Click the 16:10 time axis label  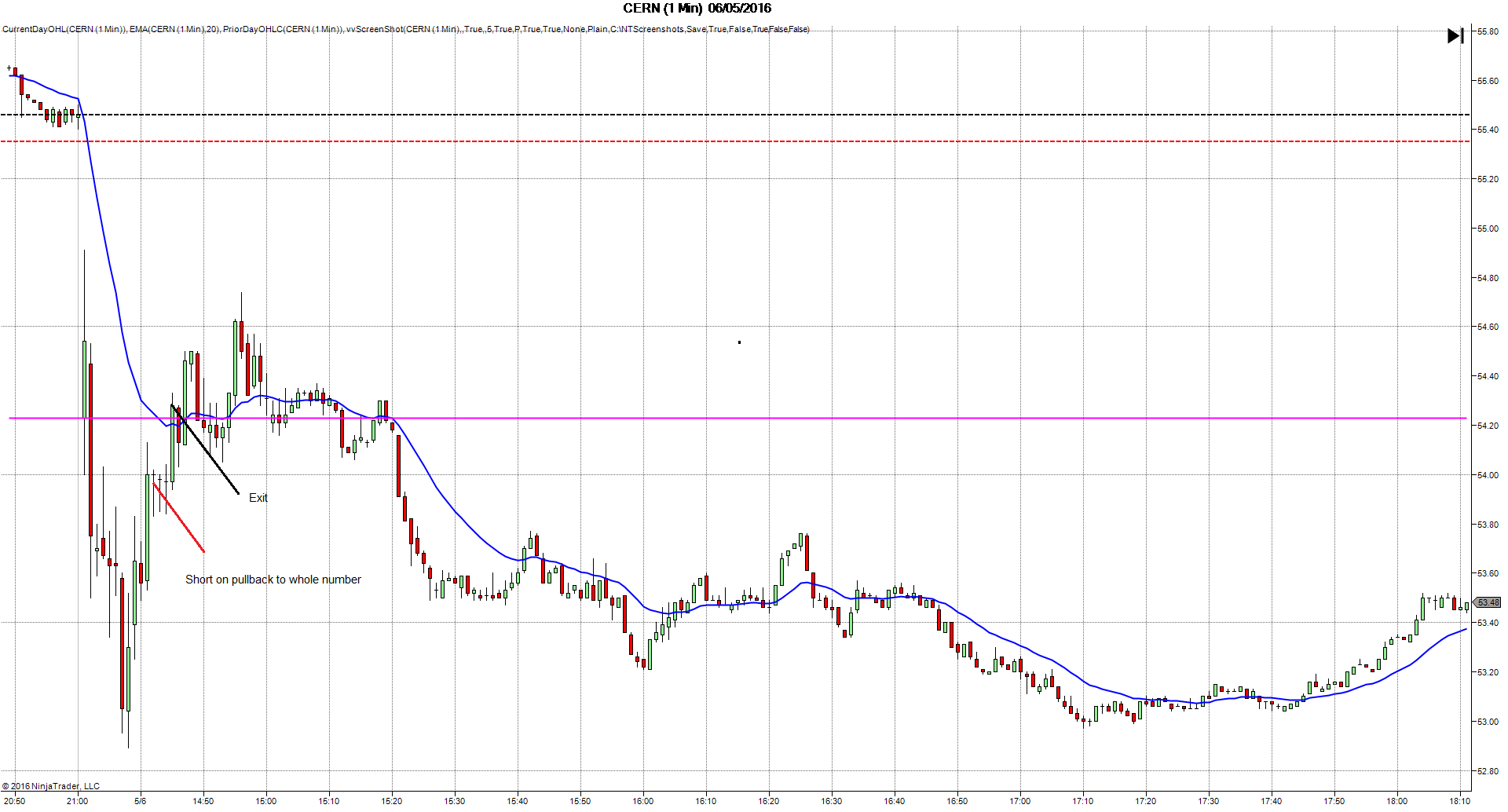tap(705, 801)
